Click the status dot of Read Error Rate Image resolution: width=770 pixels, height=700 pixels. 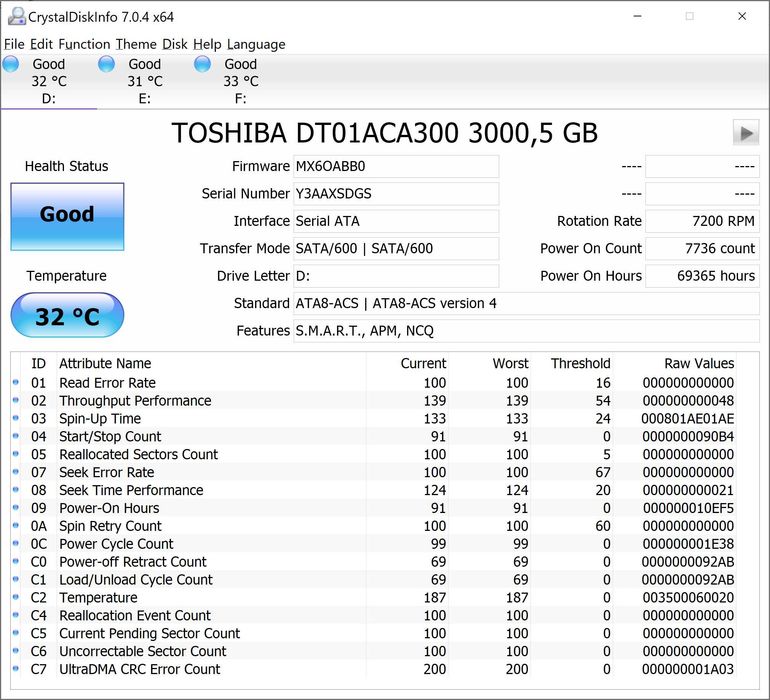(x=16, y=382)
